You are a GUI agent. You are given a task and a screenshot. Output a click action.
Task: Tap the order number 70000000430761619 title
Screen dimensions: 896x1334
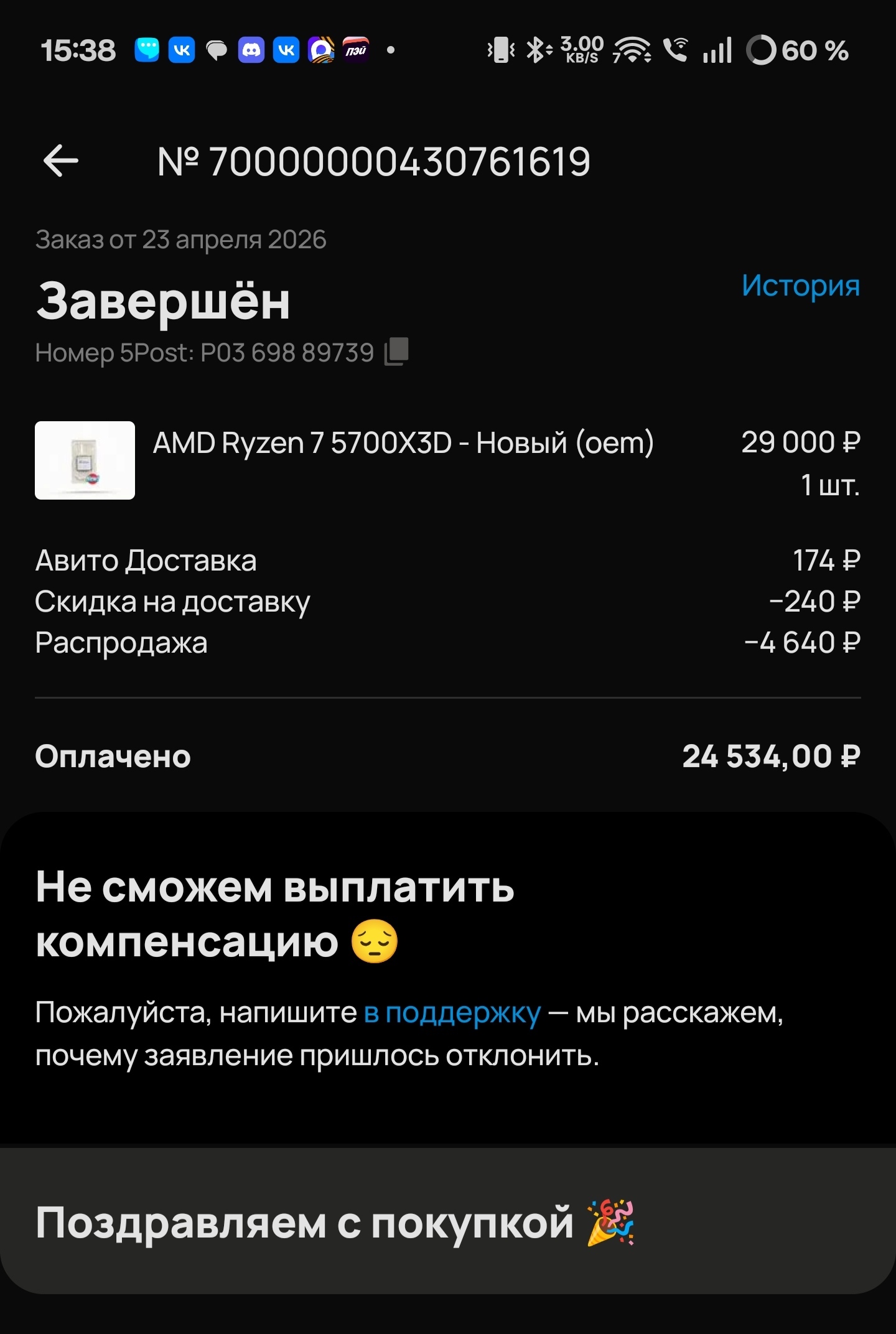(x=373, y=162)
